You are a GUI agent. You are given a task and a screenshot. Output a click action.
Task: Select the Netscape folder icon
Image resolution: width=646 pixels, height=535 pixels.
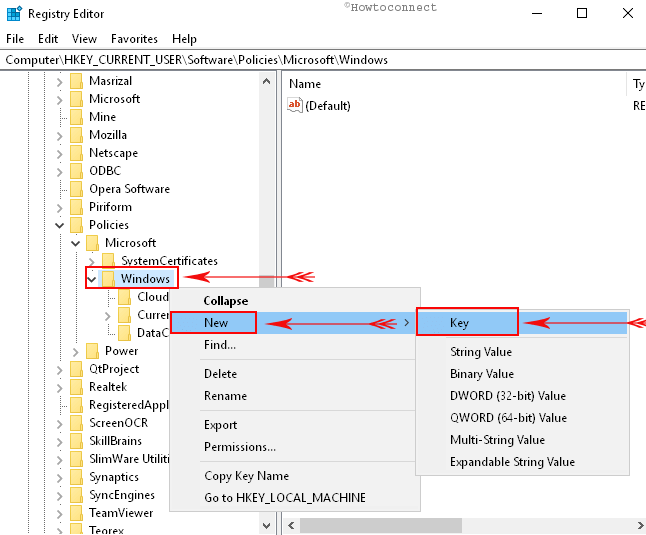[x=77, y=153]
